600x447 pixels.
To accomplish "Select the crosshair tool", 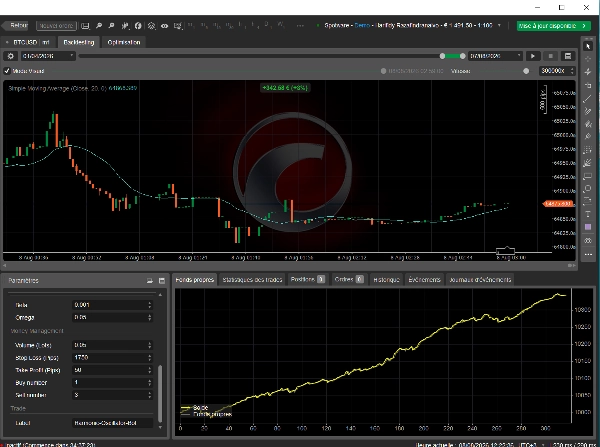I will coord(588,59).
